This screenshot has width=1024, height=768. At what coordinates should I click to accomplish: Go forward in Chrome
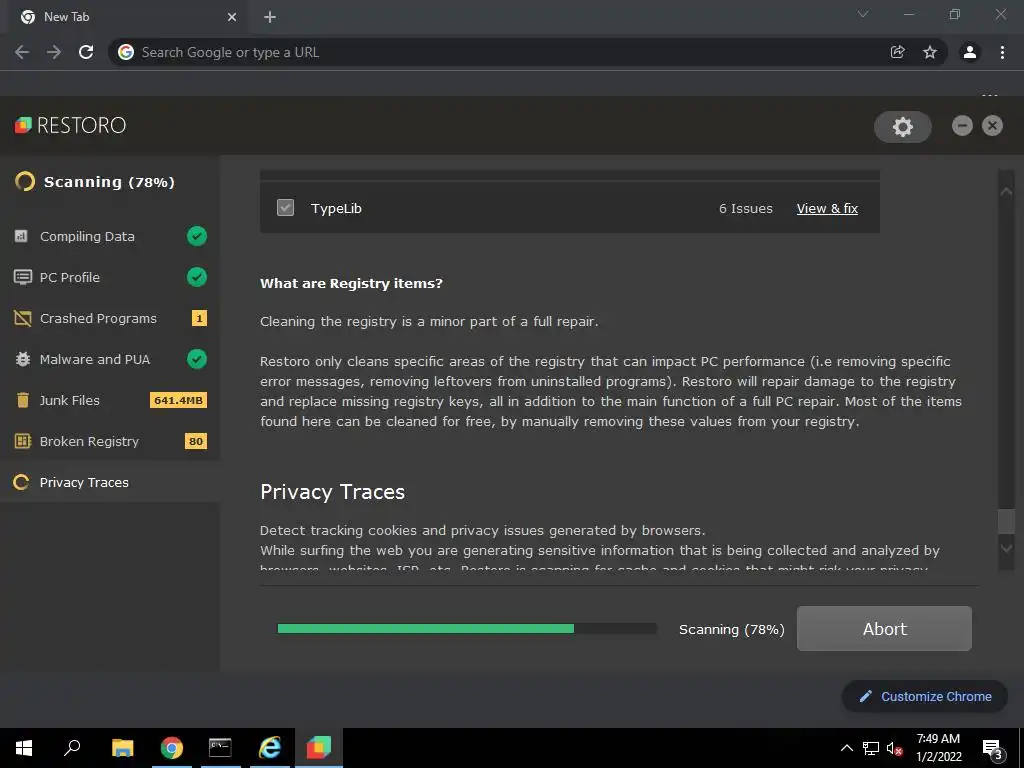(x=54, y=52)
